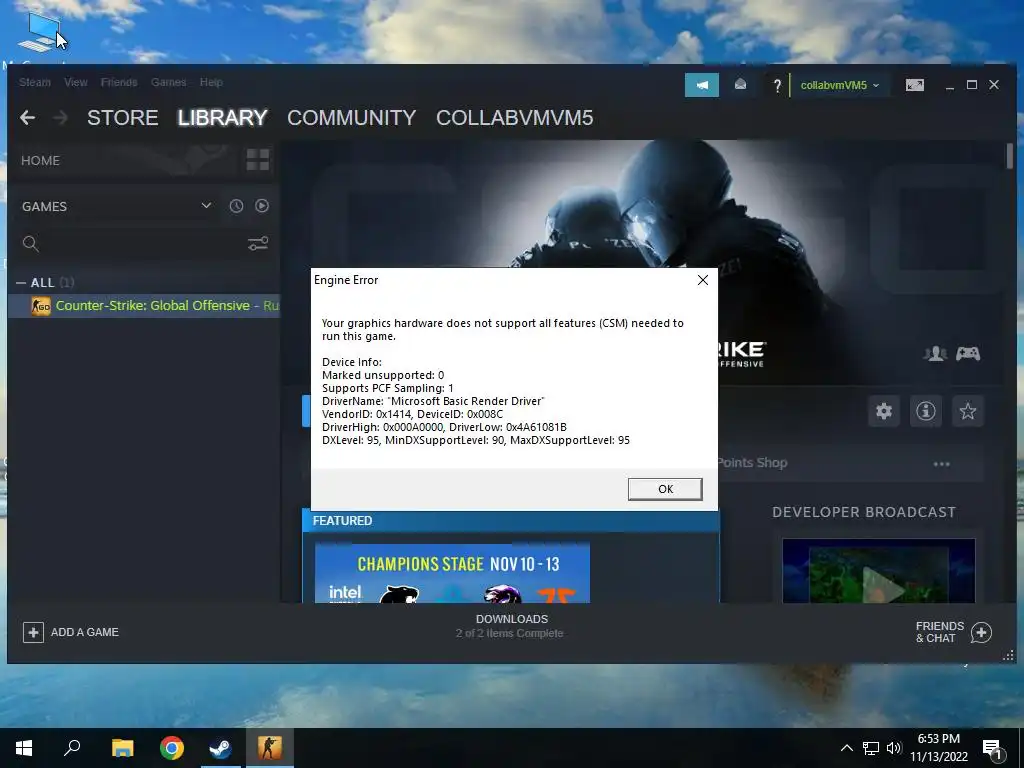This screenshot has height=768, width=1024.
Task: Open Champions Stage featured banner
Action: click(x=453, y=573)
